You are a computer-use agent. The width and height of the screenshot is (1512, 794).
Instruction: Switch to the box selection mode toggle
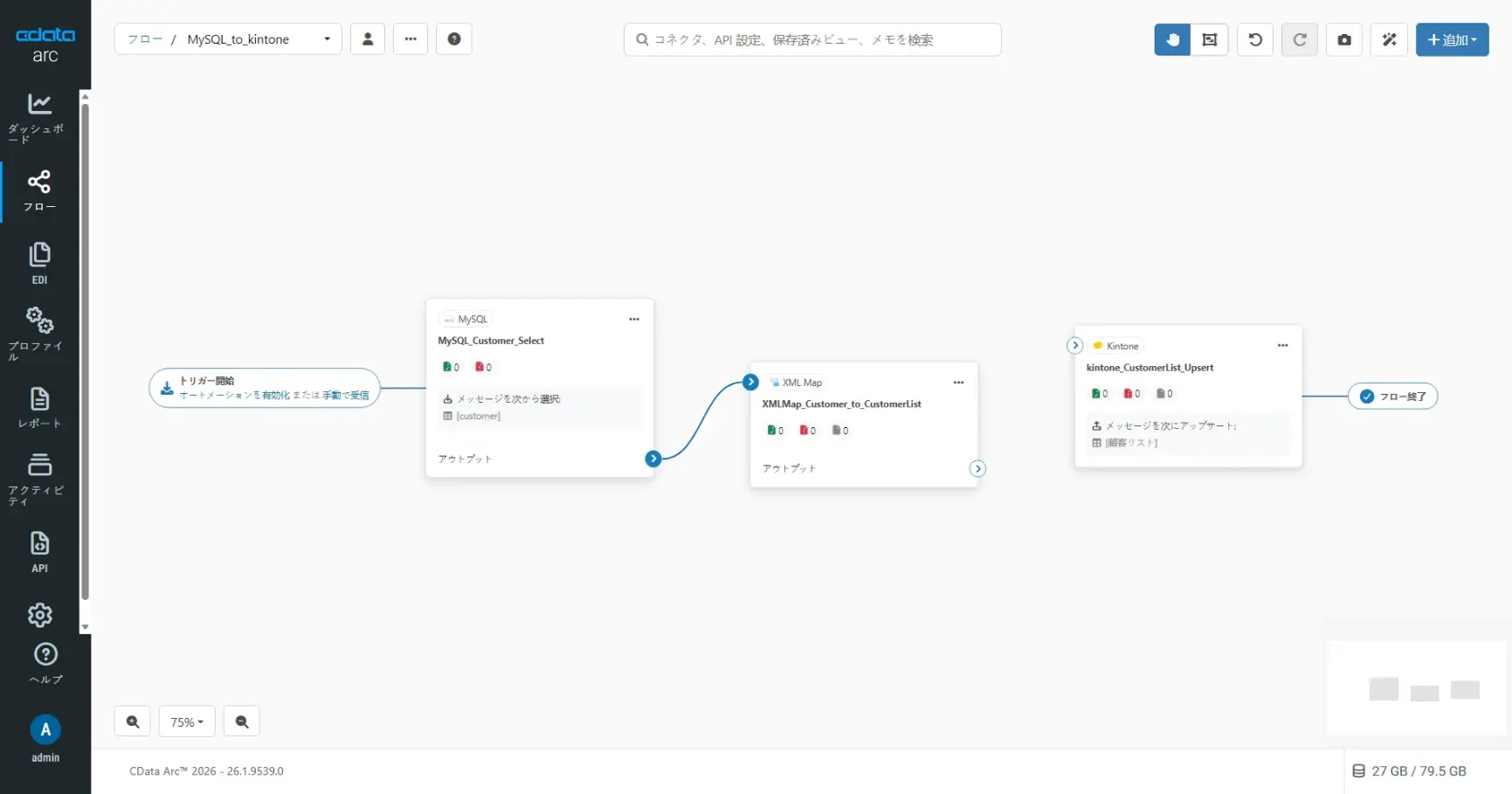pos(1210,39)
